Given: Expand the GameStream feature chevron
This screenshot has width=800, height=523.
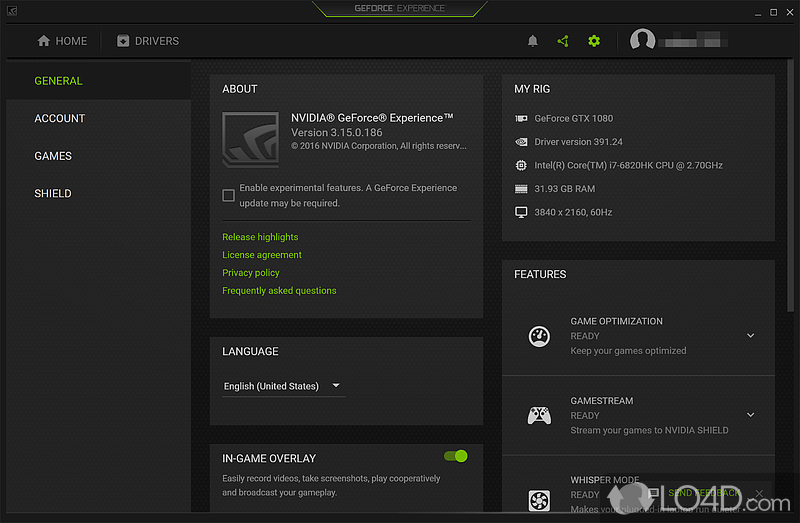Looking at the screenshot, I should click(751, 415).
